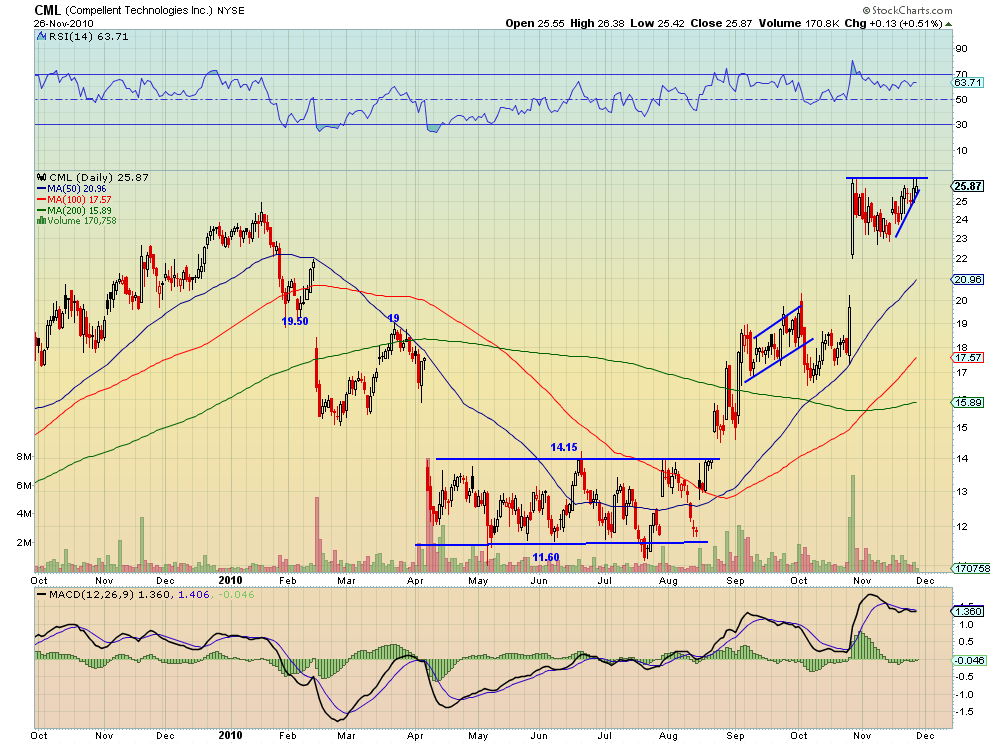Click the red line marker for MA(100)
990x744 pixels.
(x=42, y=200)
